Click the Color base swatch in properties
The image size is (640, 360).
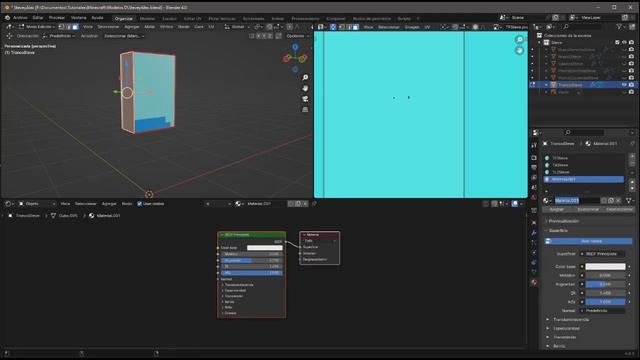coord(605,267)
